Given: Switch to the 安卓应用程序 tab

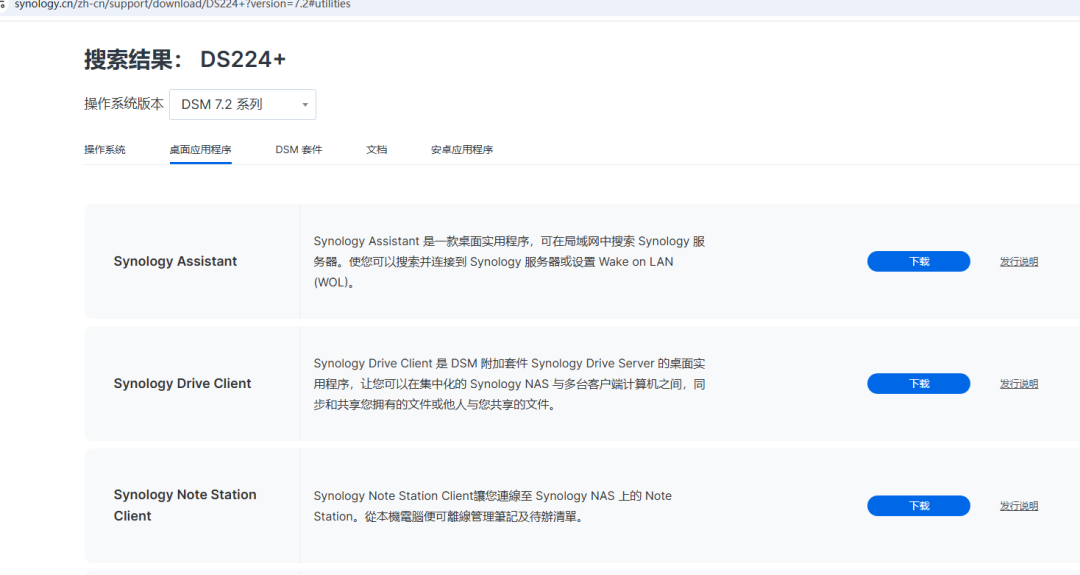Looking at the screenshot, I should 462,150.
